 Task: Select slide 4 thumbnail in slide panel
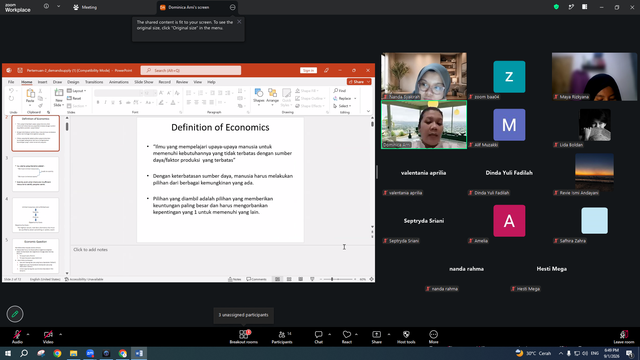(36, 215)
